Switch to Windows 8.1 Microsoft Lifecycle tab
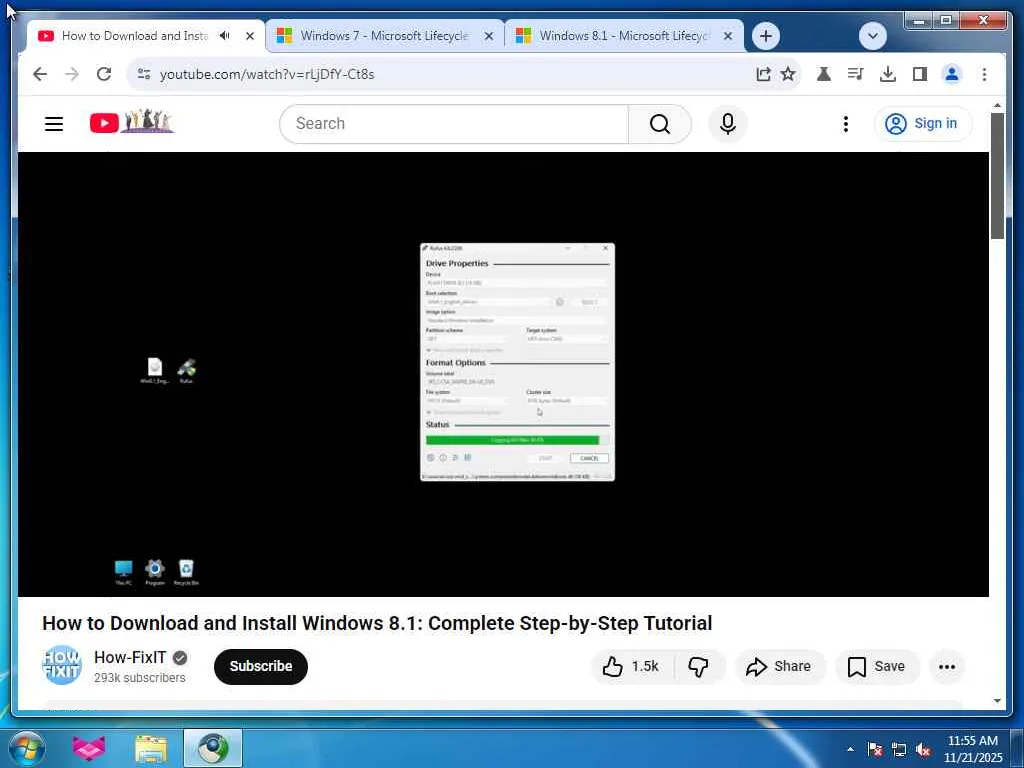Image resolution: width=1024 pixels, height=768 pixels. point(623,36)
